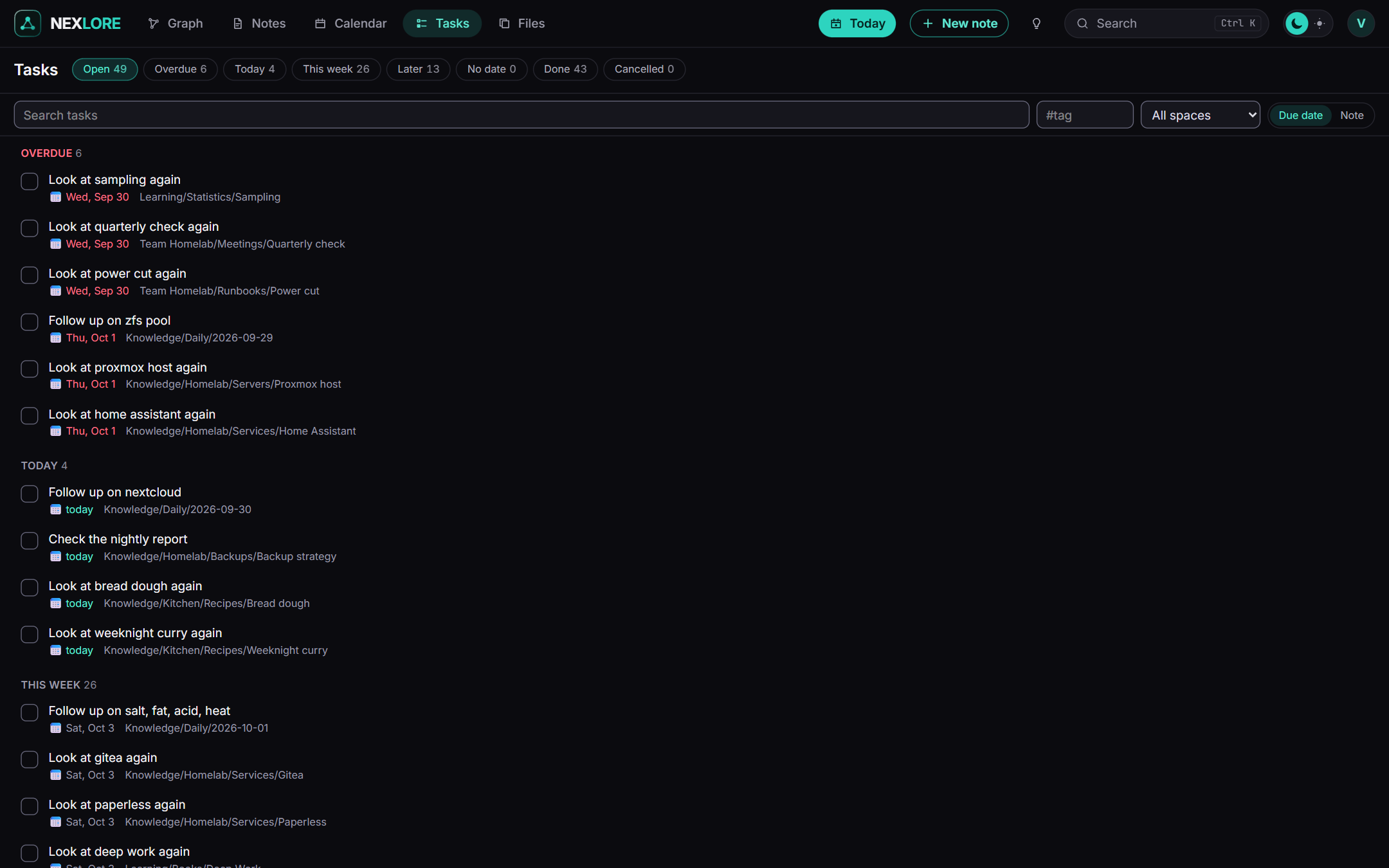Screen dimensions: 1389x868
Task: Click the lightbulb icon in the header
Action: [1036, 24]
